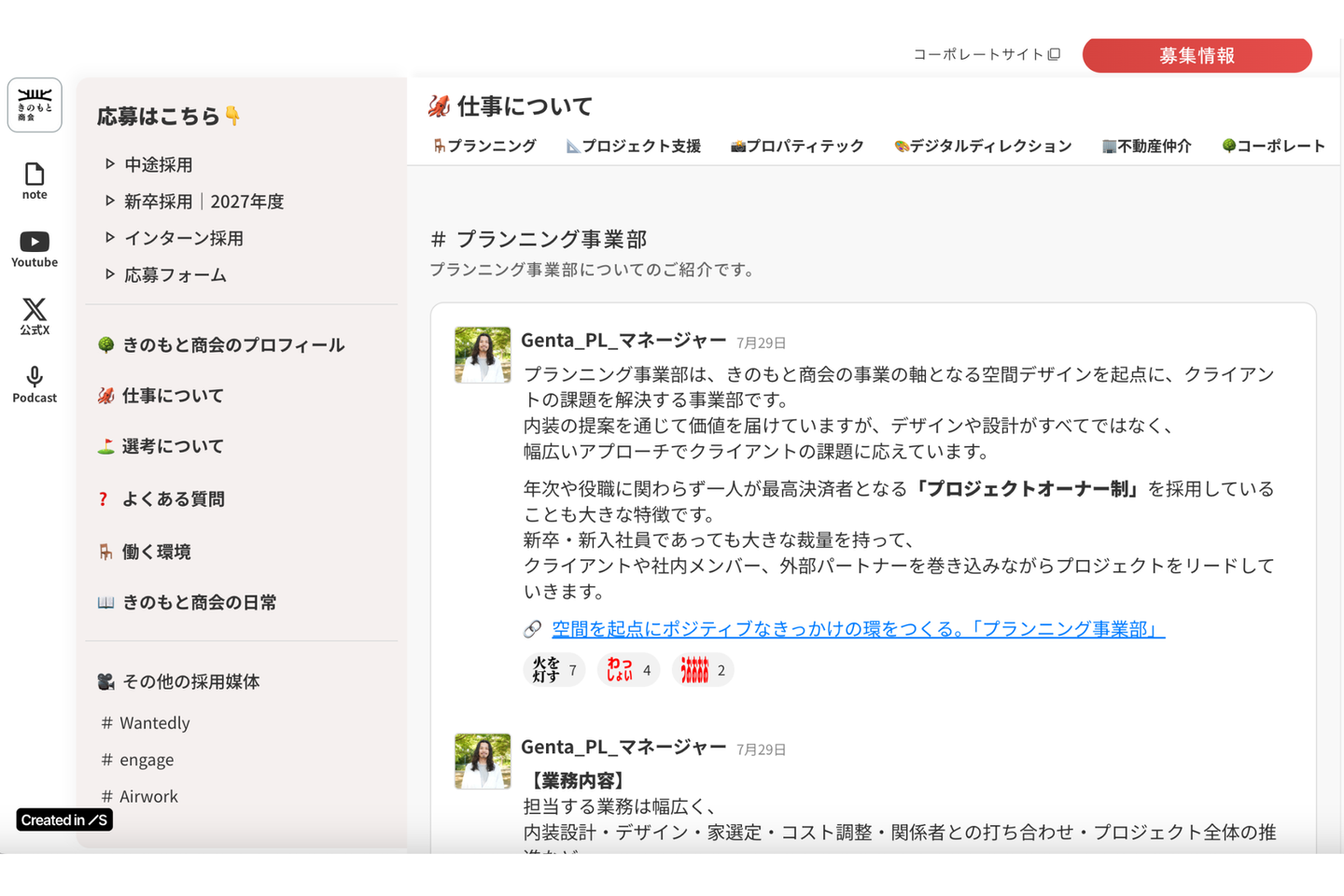The height and width of the screenshot is (896, 1344).
Task: Toggle the わっしょい reaction with count 4
Action: coord(628,670)
